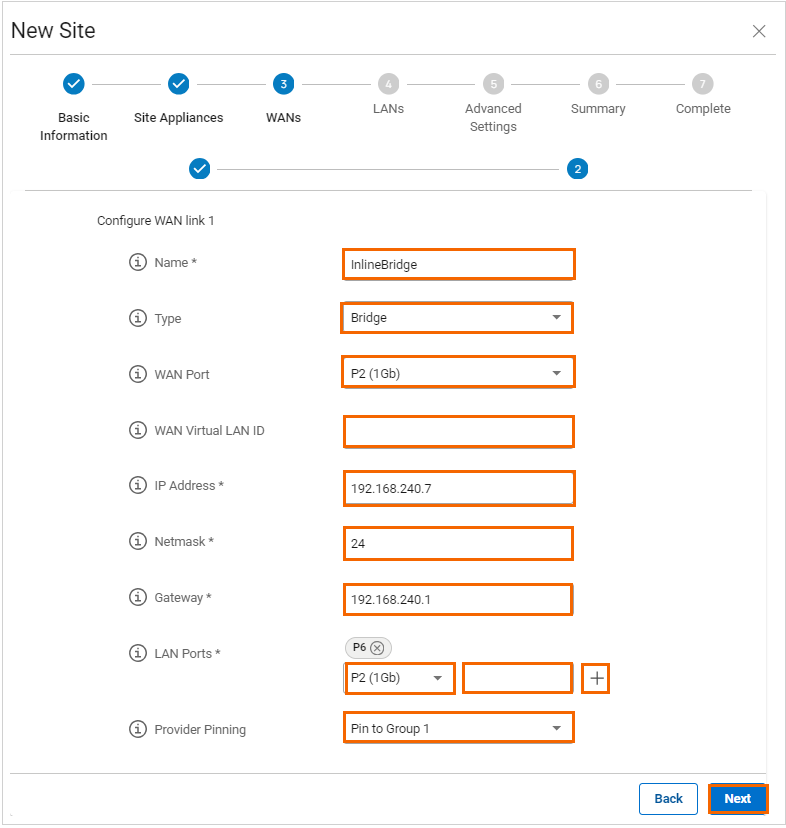Add LAN port with plus button
The image size is (786, 828).
[596, 678]
